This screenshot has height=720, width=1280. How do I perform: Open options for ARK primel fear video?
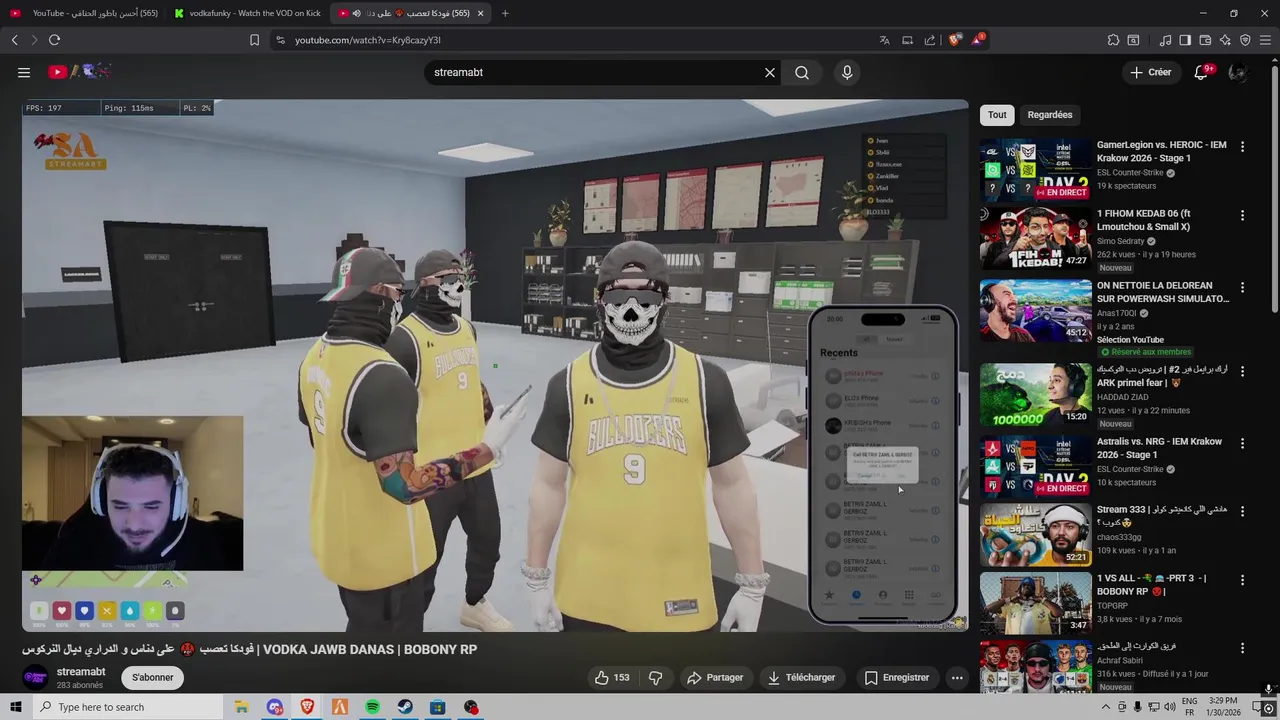tap(1242, 371)
